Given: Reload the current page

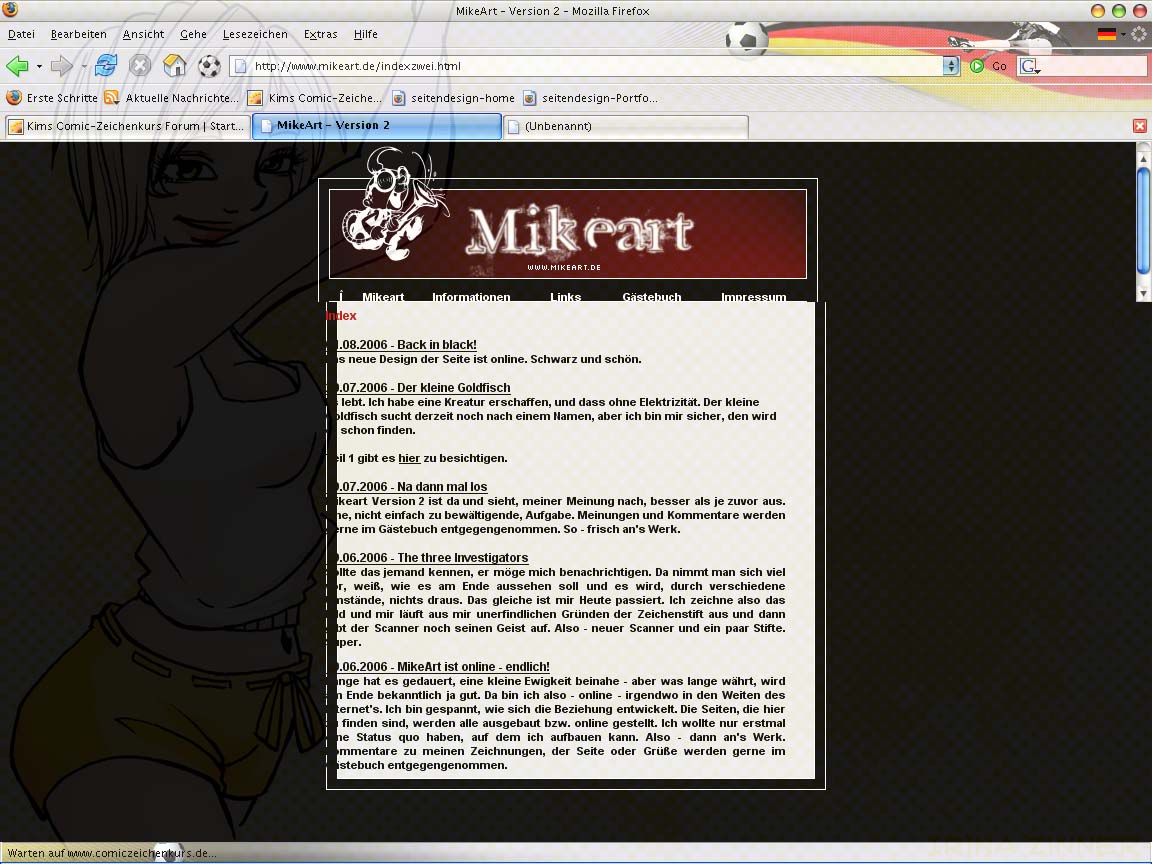Looking at the screenshot, I should [x=106, y=67].
